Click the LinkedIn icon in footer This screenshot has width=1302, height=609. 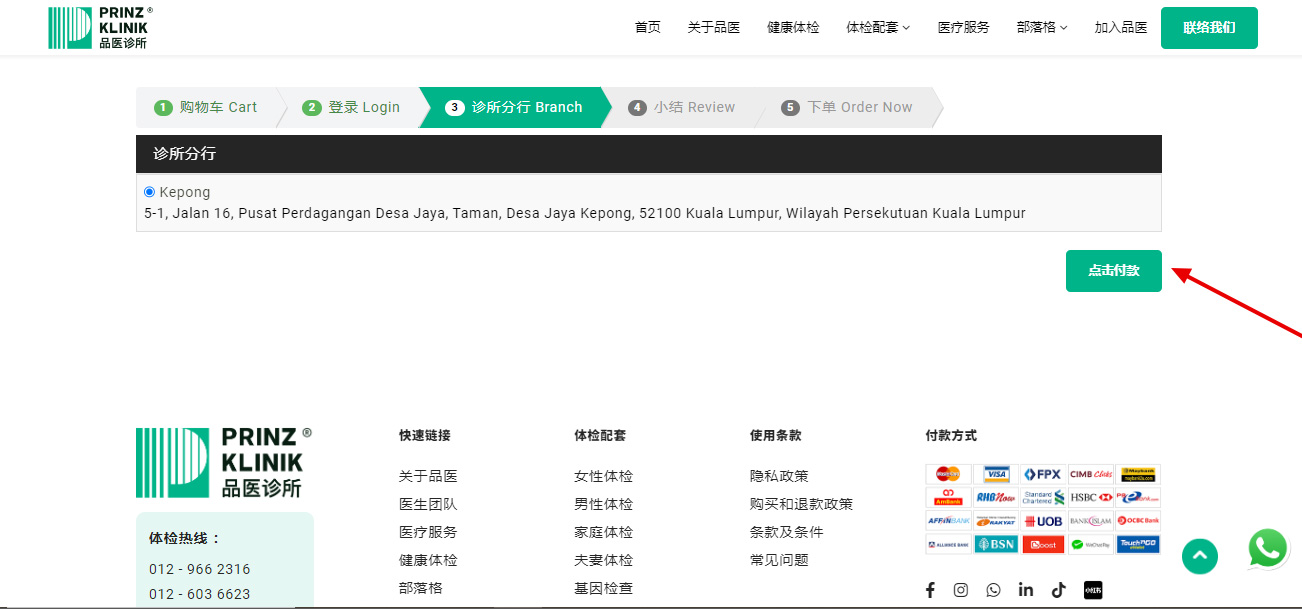(1026, 590)
